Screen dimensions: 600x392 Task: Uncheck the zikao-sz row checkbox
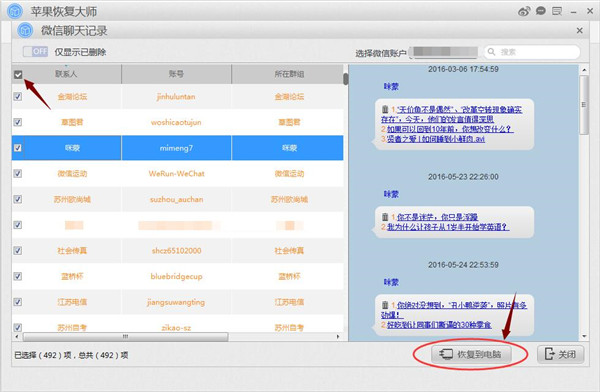pyautogui.click(x=18, y=327)
